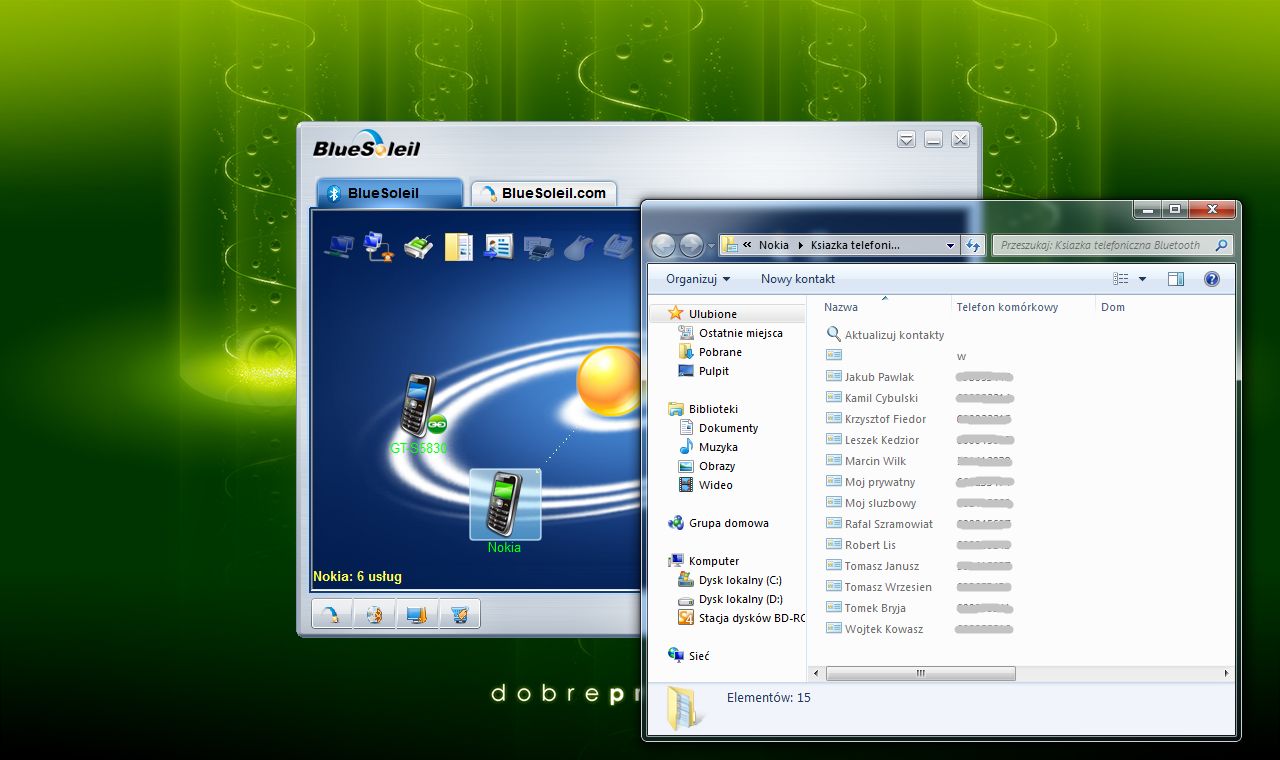Refresh the Ksiazka telefoniczna folder view
Screen dimensions: 1280x760
[973, 245]
